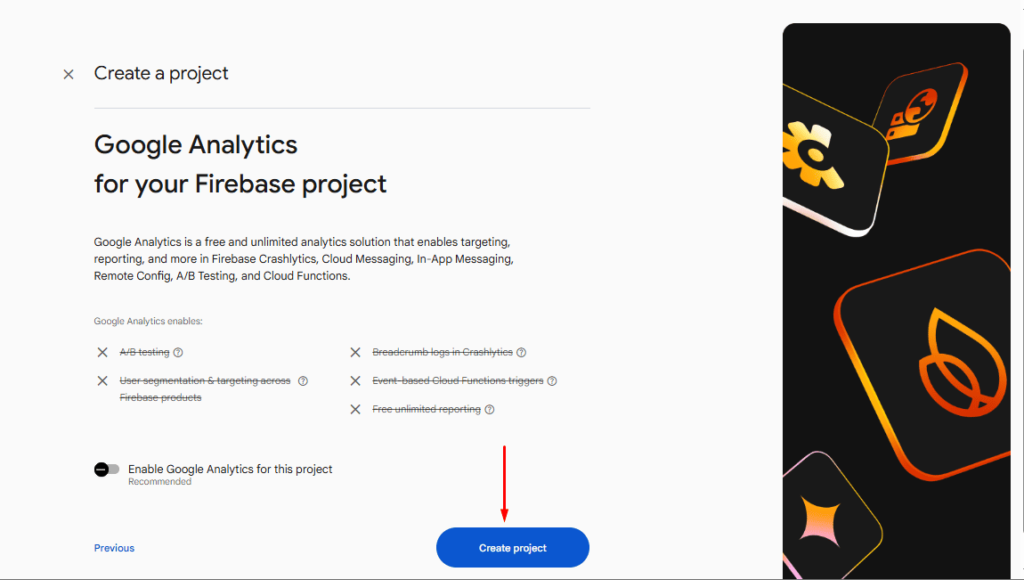This screenshot has width=1024, height=580.
Task: Open help icon beside Breadcrumb logs in Crashlytics
Action: (521, 352)
